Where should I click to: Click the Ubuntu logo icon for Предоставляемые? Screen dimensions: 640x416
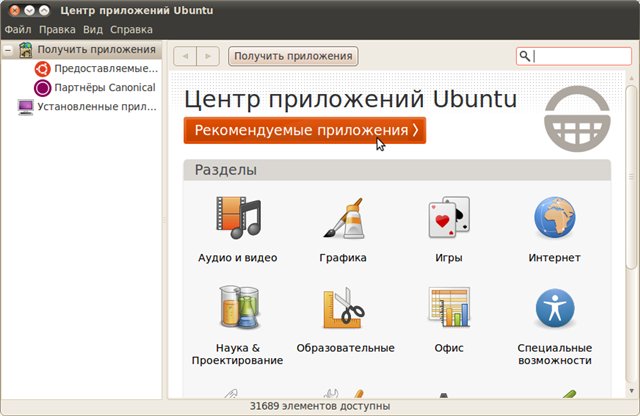pyautogui.click(x=42, y=69)
